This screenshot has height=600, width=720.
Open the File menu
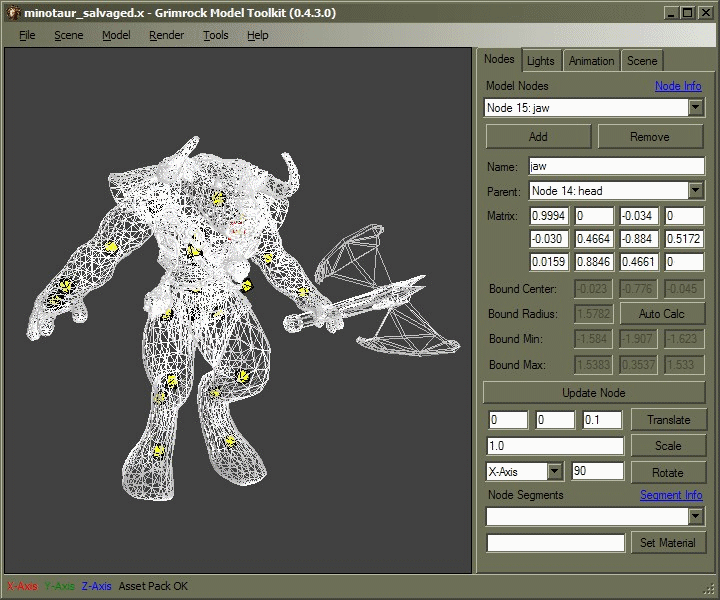[x=27, y=35]
